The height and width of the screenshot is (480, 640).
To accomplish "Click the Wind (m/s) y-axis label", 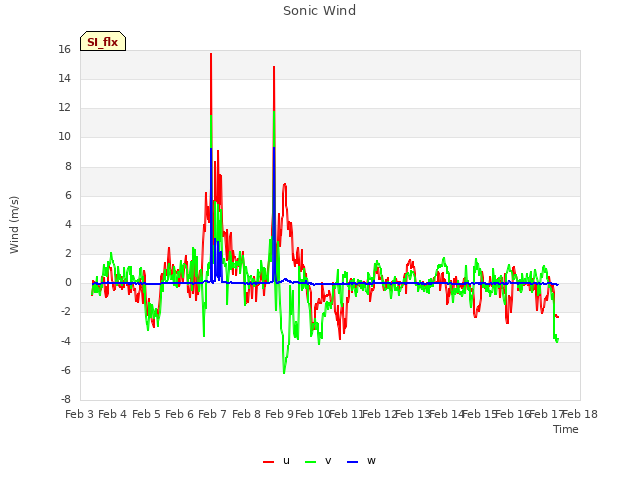I will (x=14, y=225).
